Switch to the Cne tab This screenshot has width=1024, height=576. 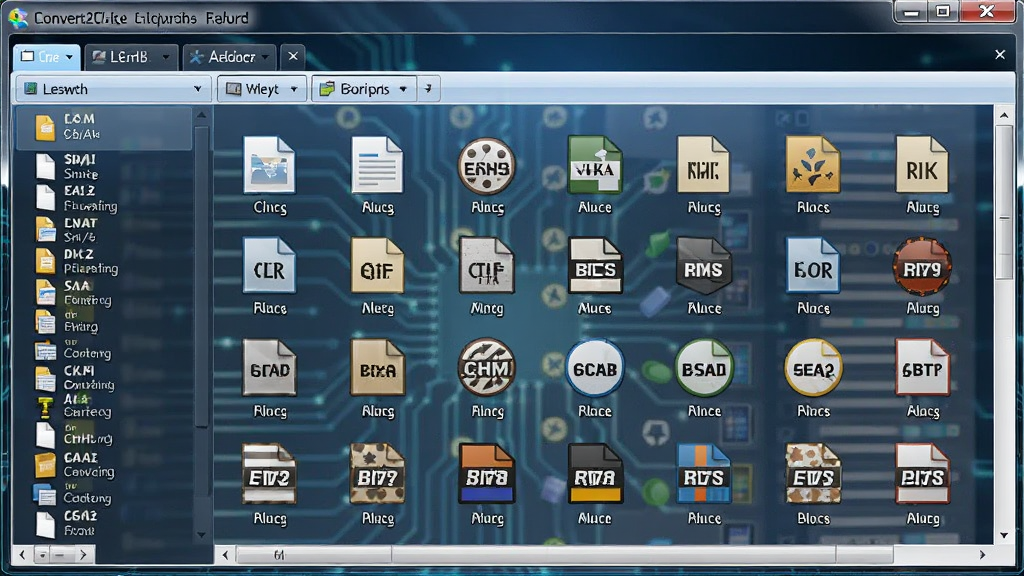click(x=46, y=57)
